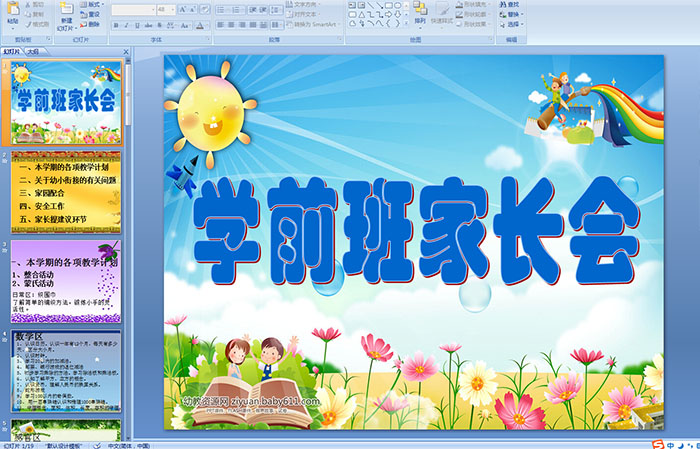Click Reset (重设) slide button
Screen dimensions: 700x449
coord(90,14)
